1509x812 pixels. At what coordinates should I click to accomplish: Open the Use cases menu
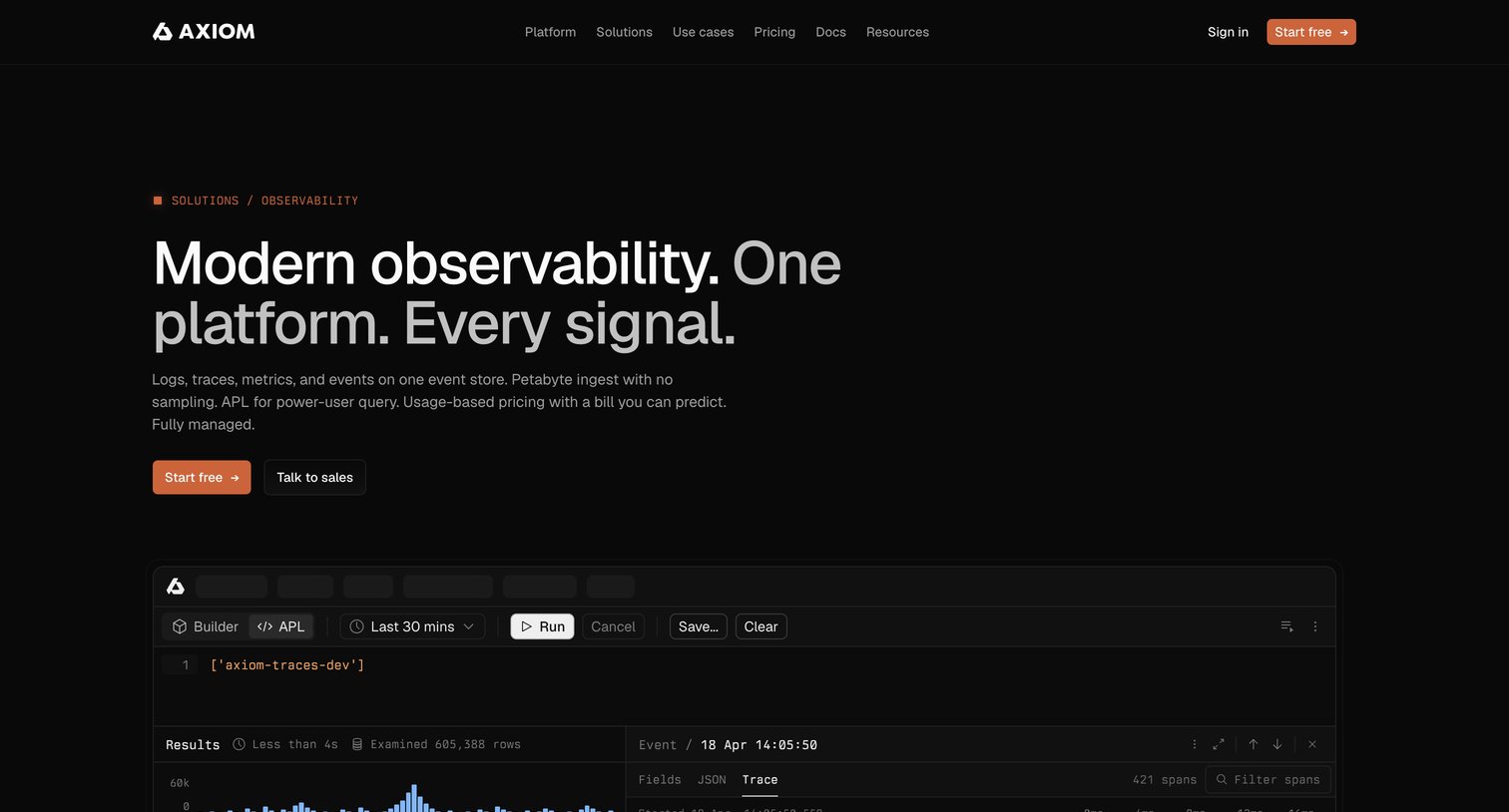703,32
